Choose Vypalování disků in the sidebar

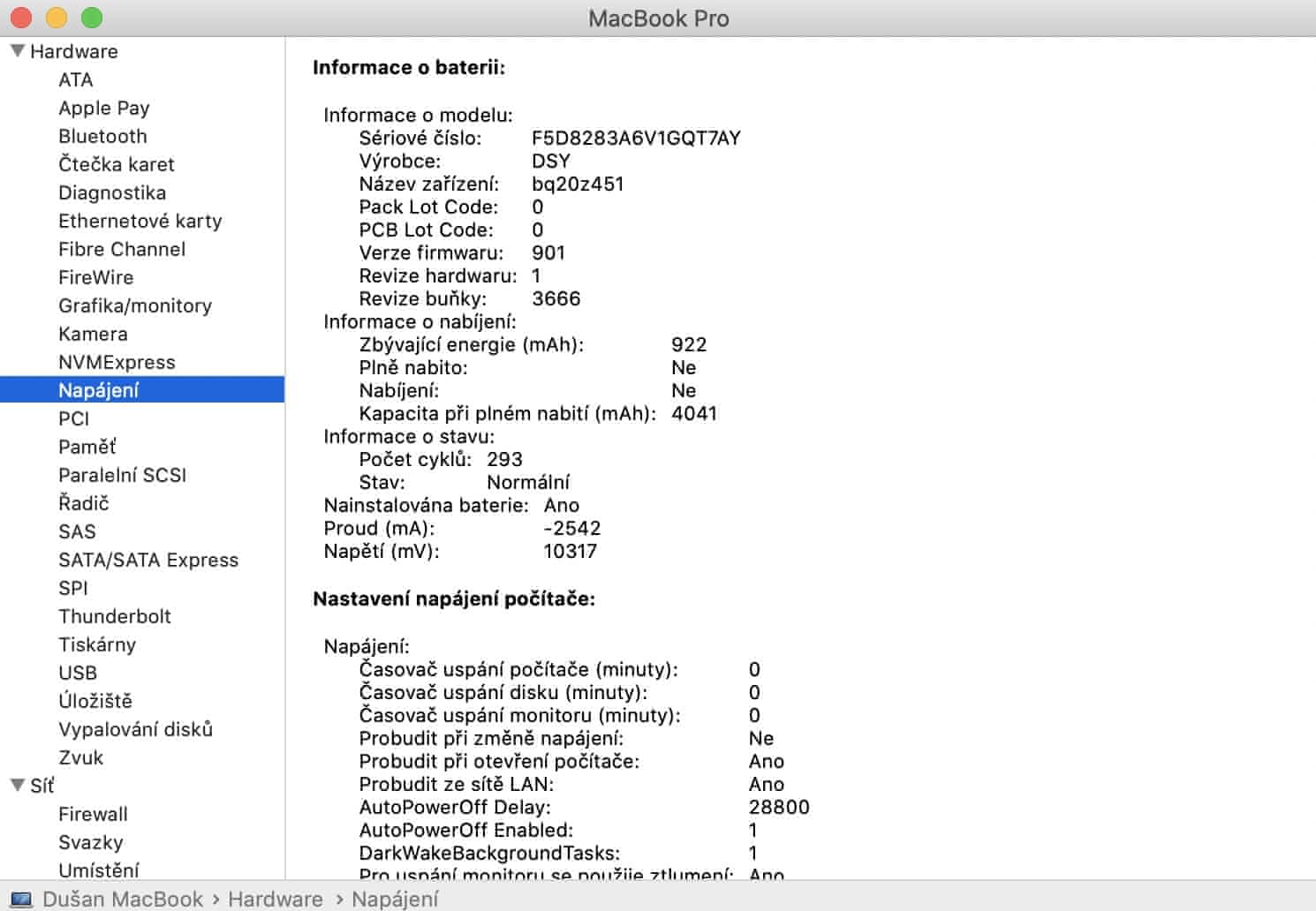coord(136,729)
